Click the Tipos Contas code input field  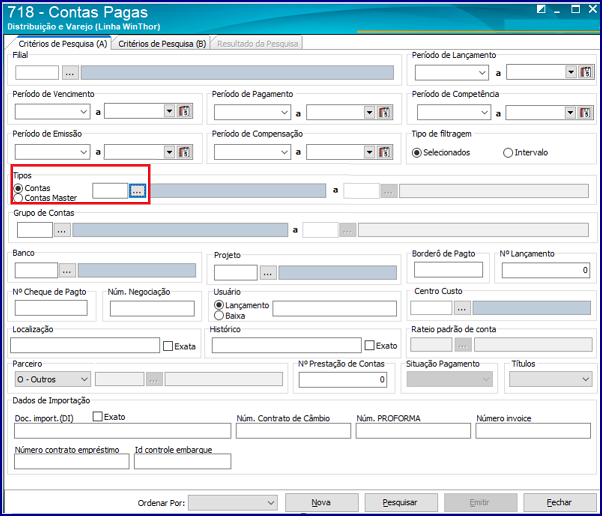click(110, 190)
